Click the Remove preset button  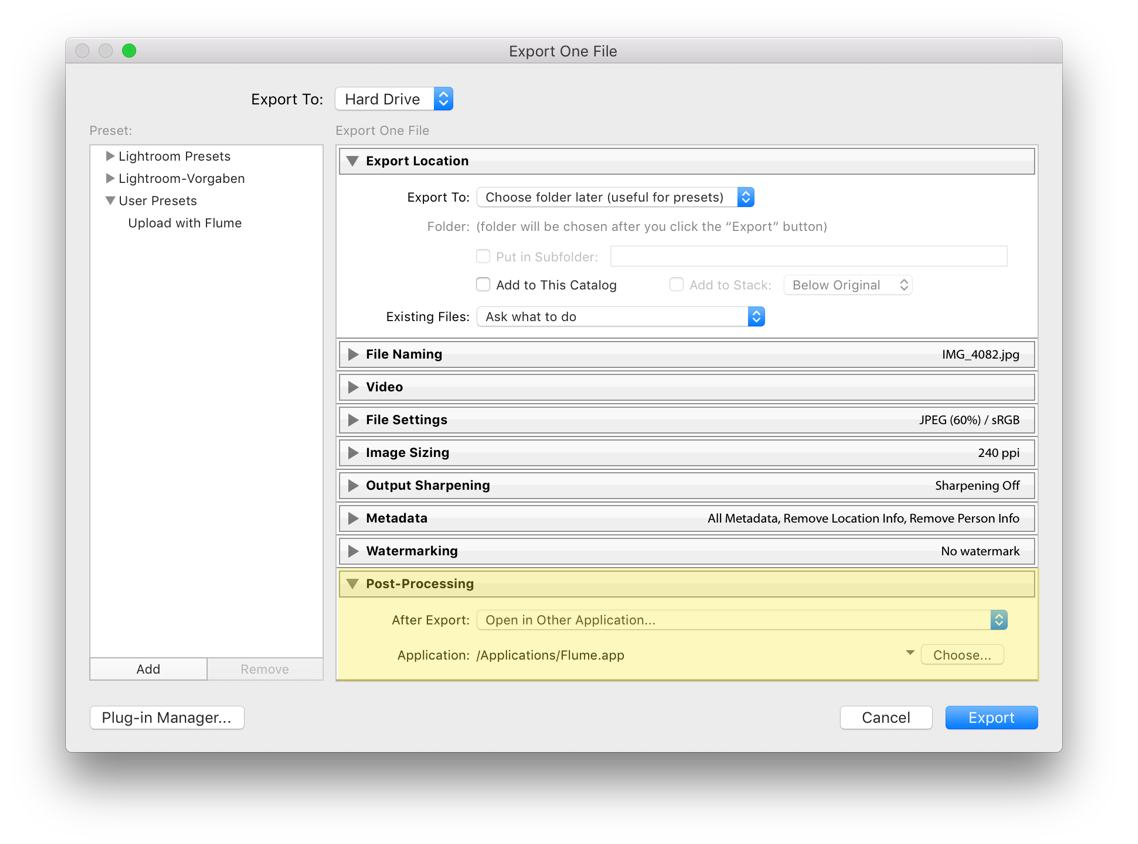(x=265, y=669)
